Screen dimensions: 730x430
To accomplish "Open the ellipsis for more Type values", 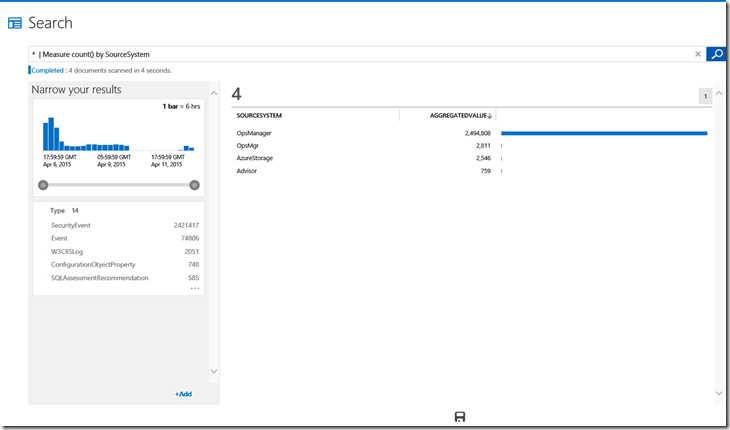I will [194, 288].
